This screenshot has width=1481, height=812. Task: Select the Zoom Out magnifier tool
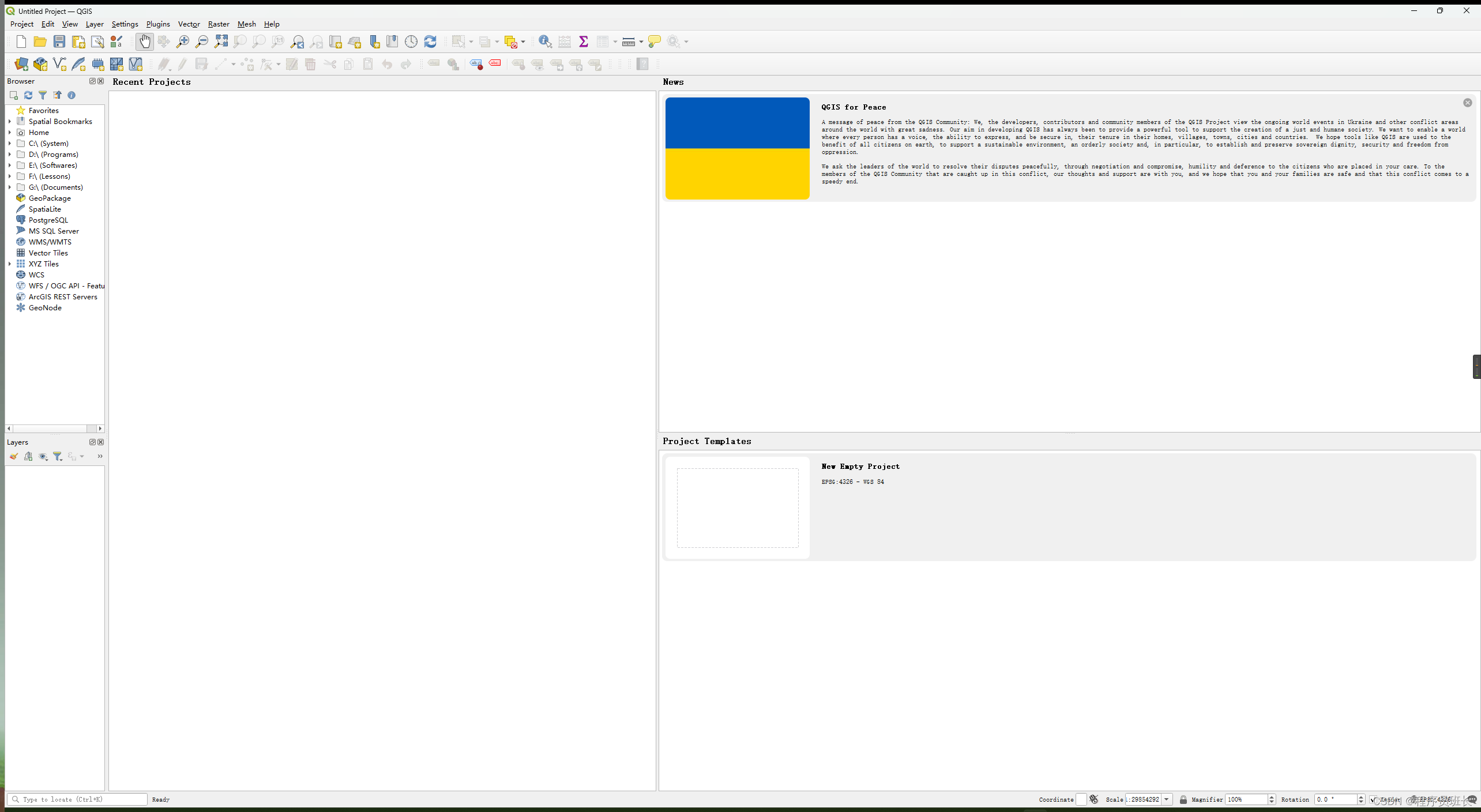point(202,42)
